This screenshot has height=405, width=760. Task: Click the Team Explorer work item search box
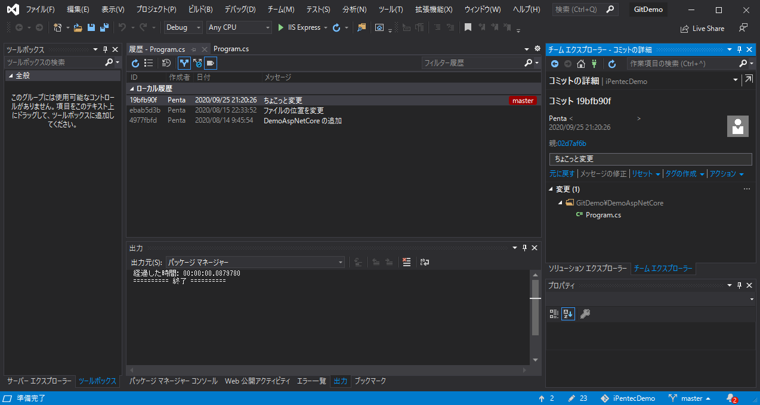click(682, 64)
